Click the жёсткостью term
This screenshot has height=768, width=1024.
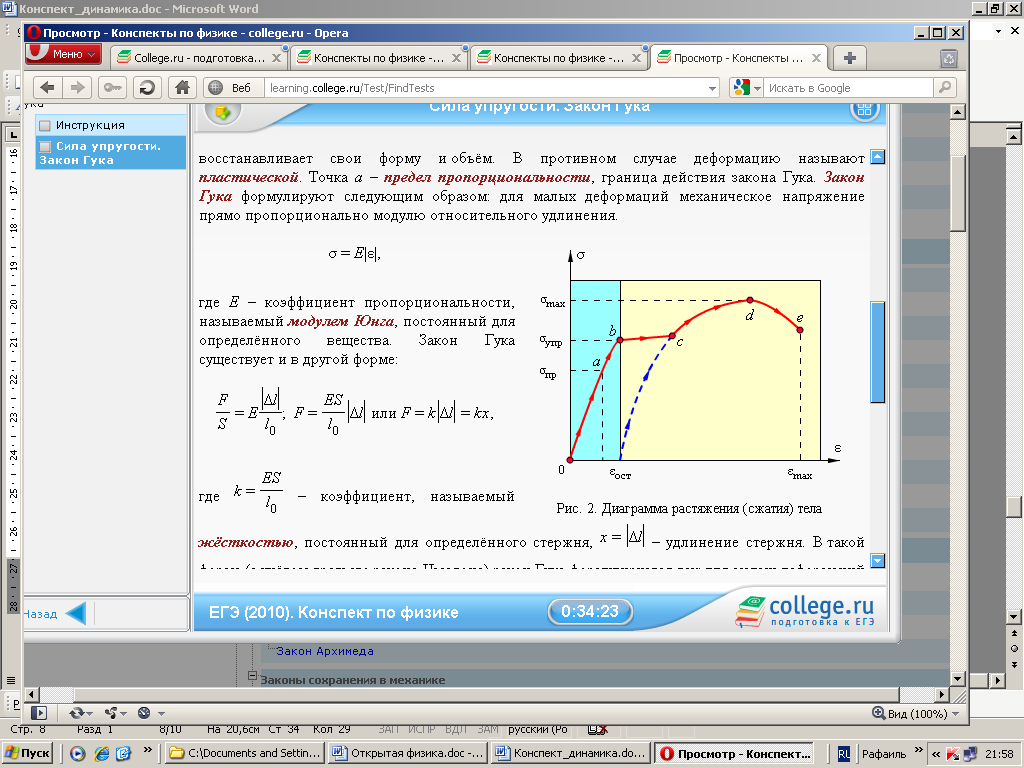click(246, 543)
